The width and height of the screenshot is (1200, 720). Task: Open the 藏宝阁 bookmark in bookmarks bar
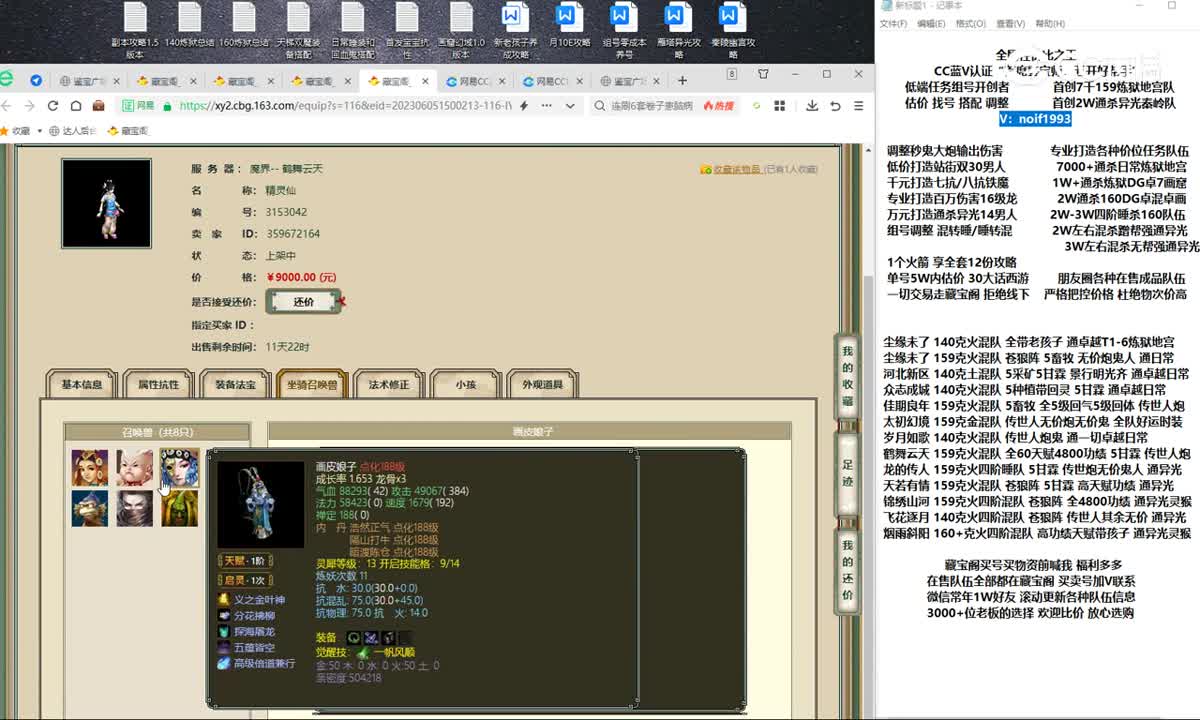point(128,131)
